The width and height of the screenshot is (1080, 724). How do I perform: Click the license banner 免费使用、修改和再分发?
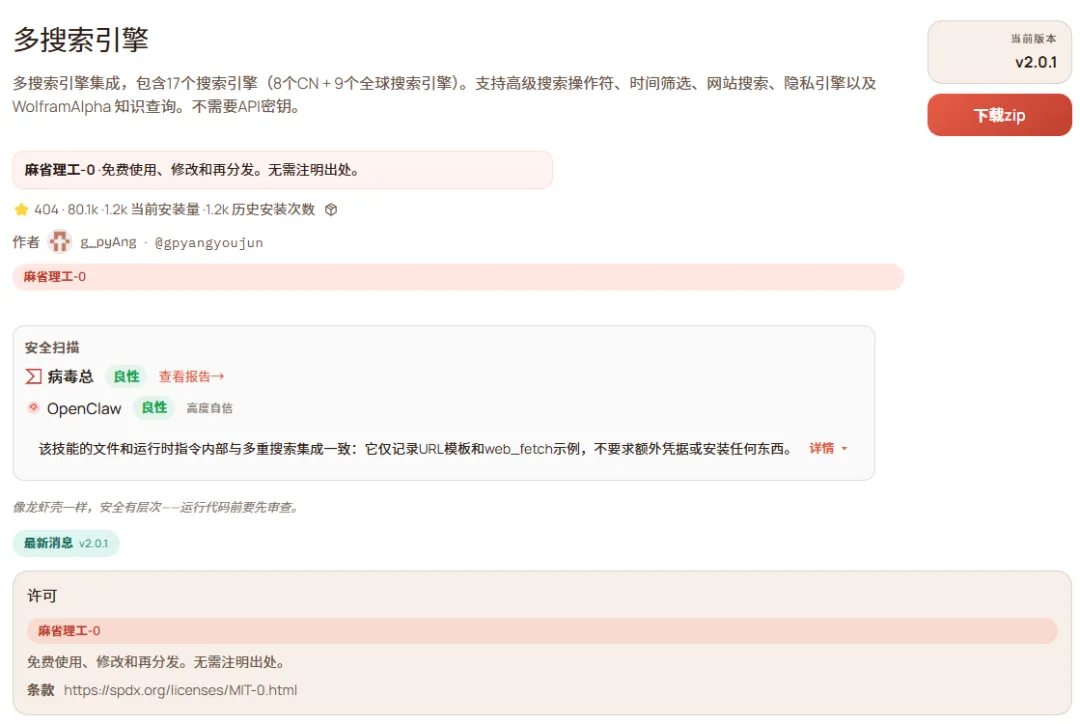282,170
